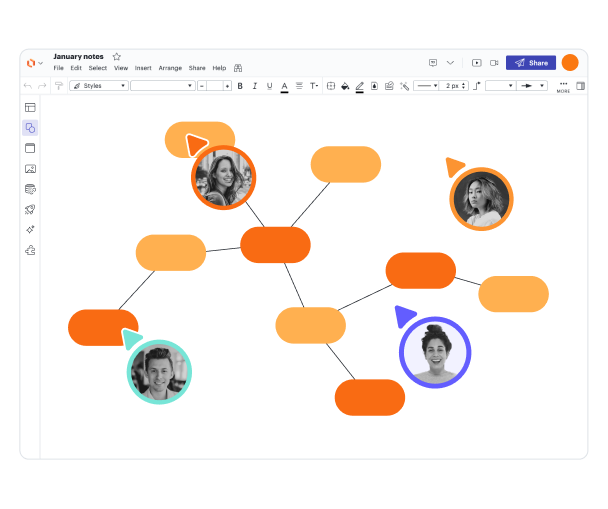Image resolution: width=608 pixels, height=509 pixels.
Task: Click the central dark orange node
Action: [x=275, y=245]
